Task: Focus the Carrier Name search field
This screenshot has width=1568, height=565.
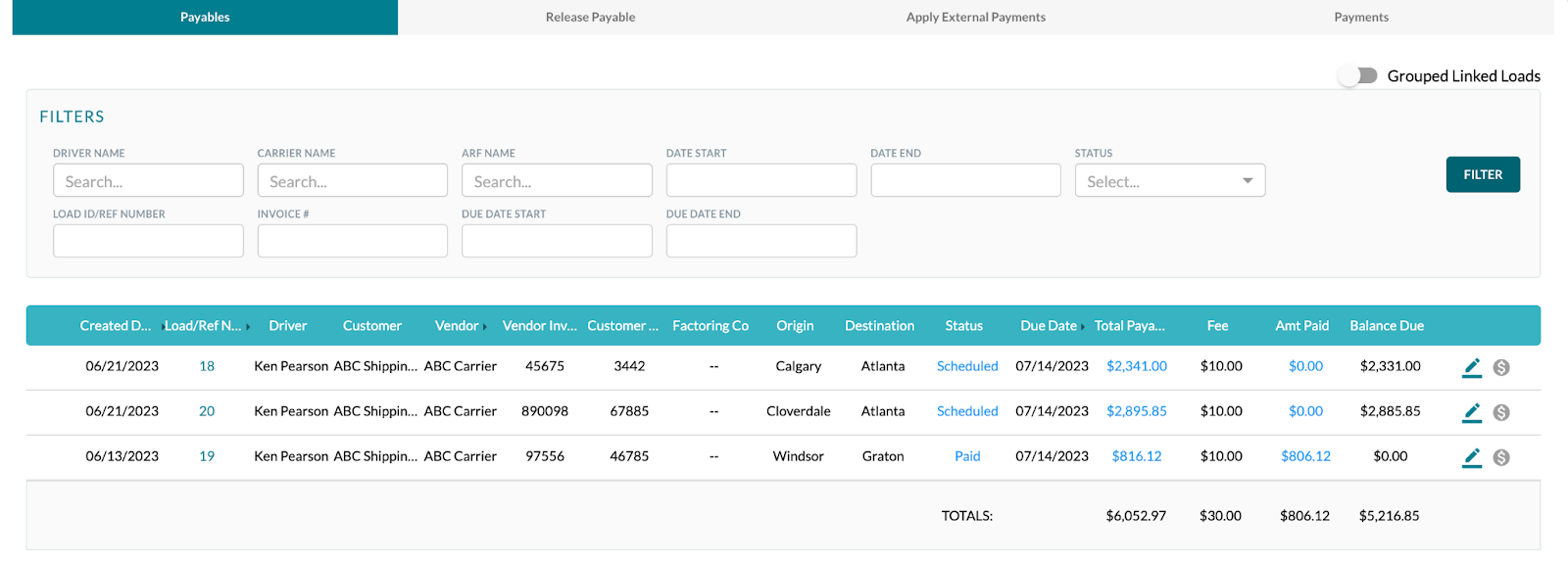Action: click(x=353, y=181)
